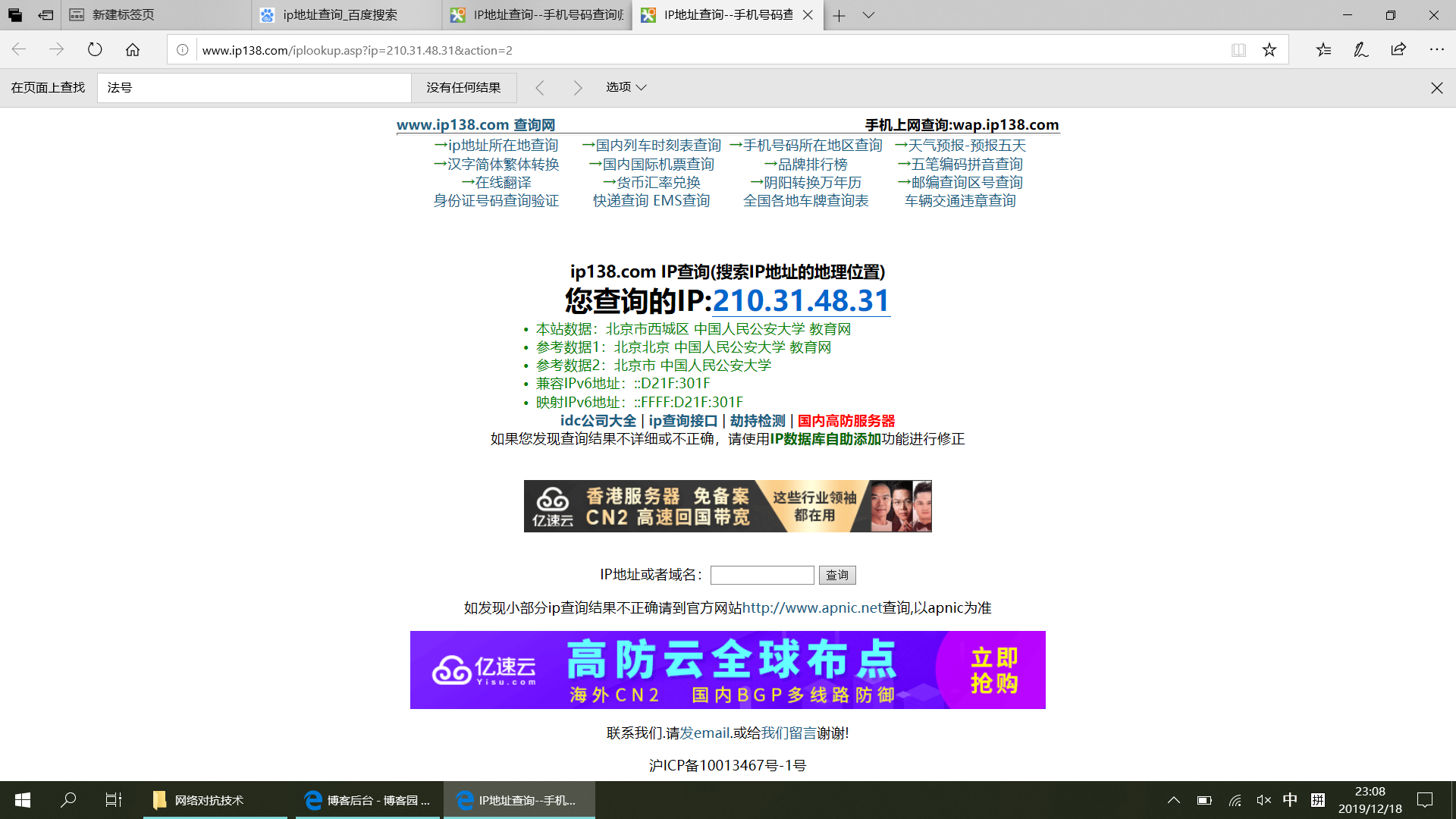This screenshot has width=1456, height=819.
Task: Open the favorites hub icon
Action: click(x=1323, y=50)
